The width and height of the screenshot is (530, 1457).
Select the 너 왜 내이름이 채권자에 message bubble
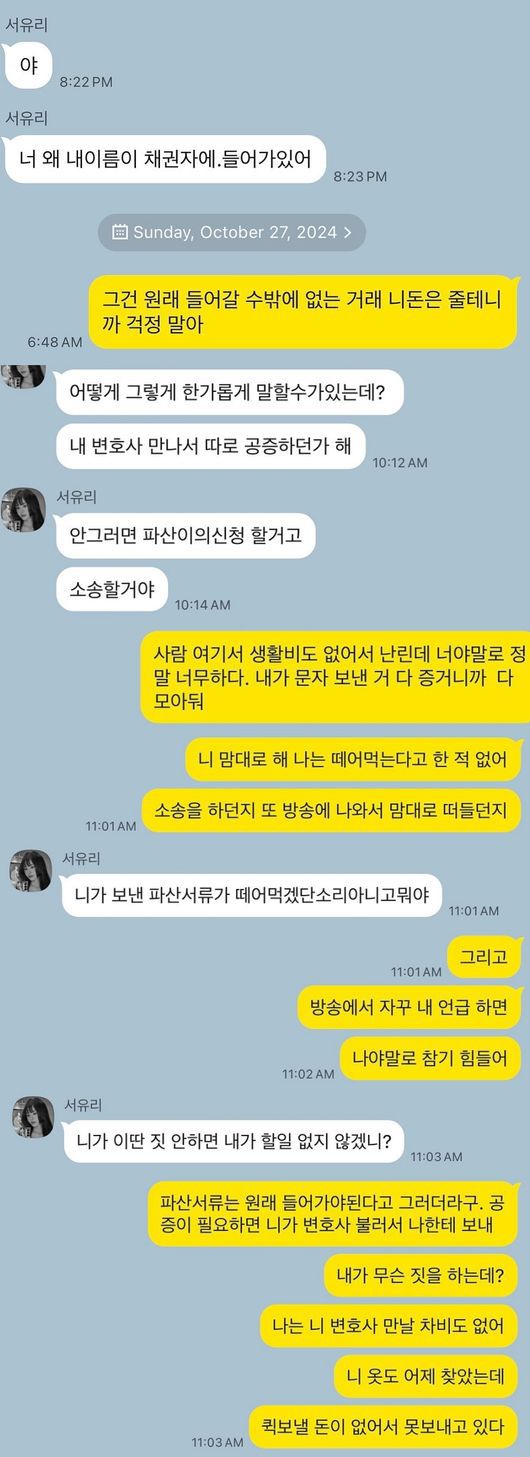166,158
